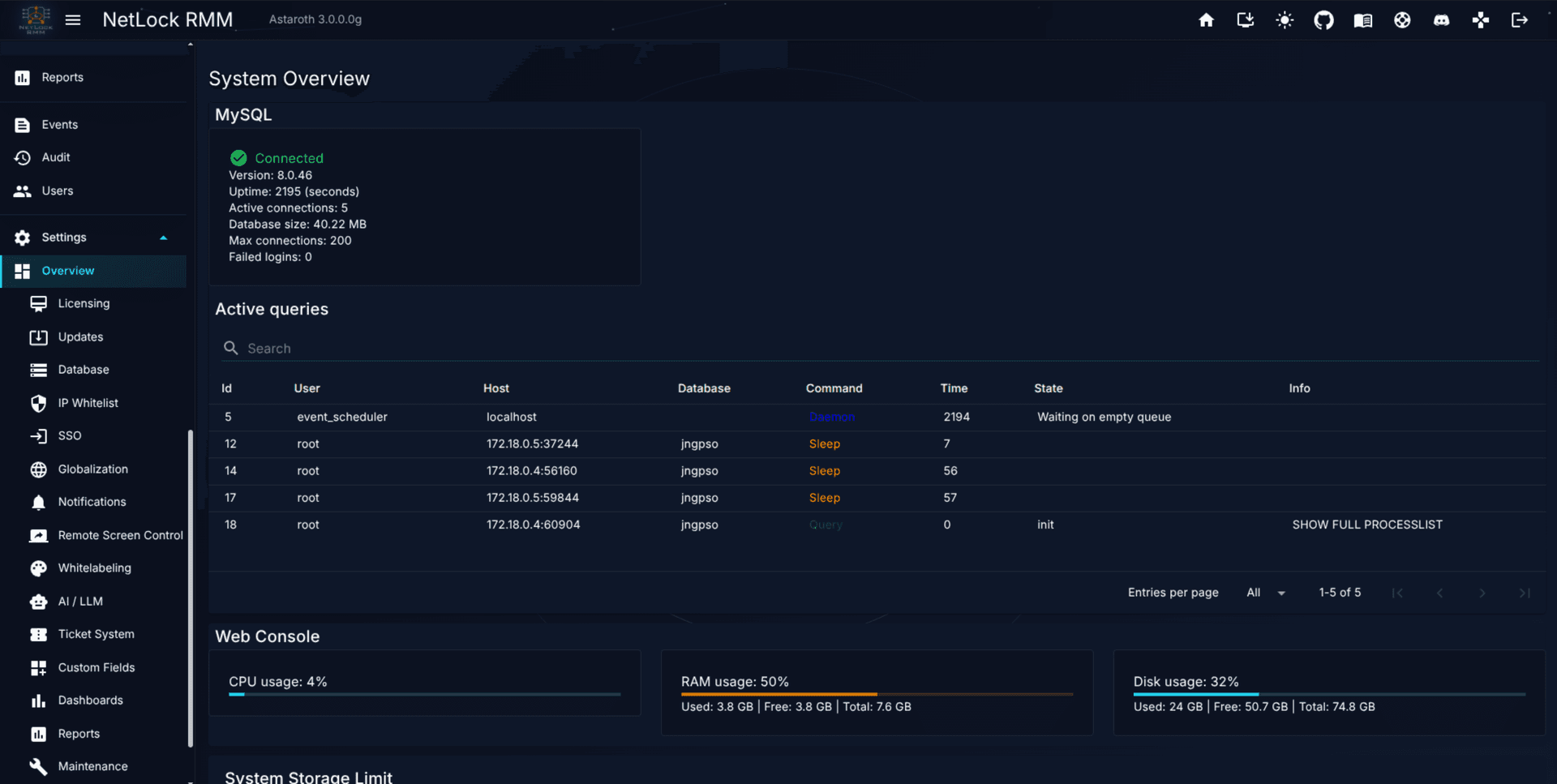Click the RAM usage progress bar
The width and height of the screenshot is (1557, 784).
click(x=877, y=694)
